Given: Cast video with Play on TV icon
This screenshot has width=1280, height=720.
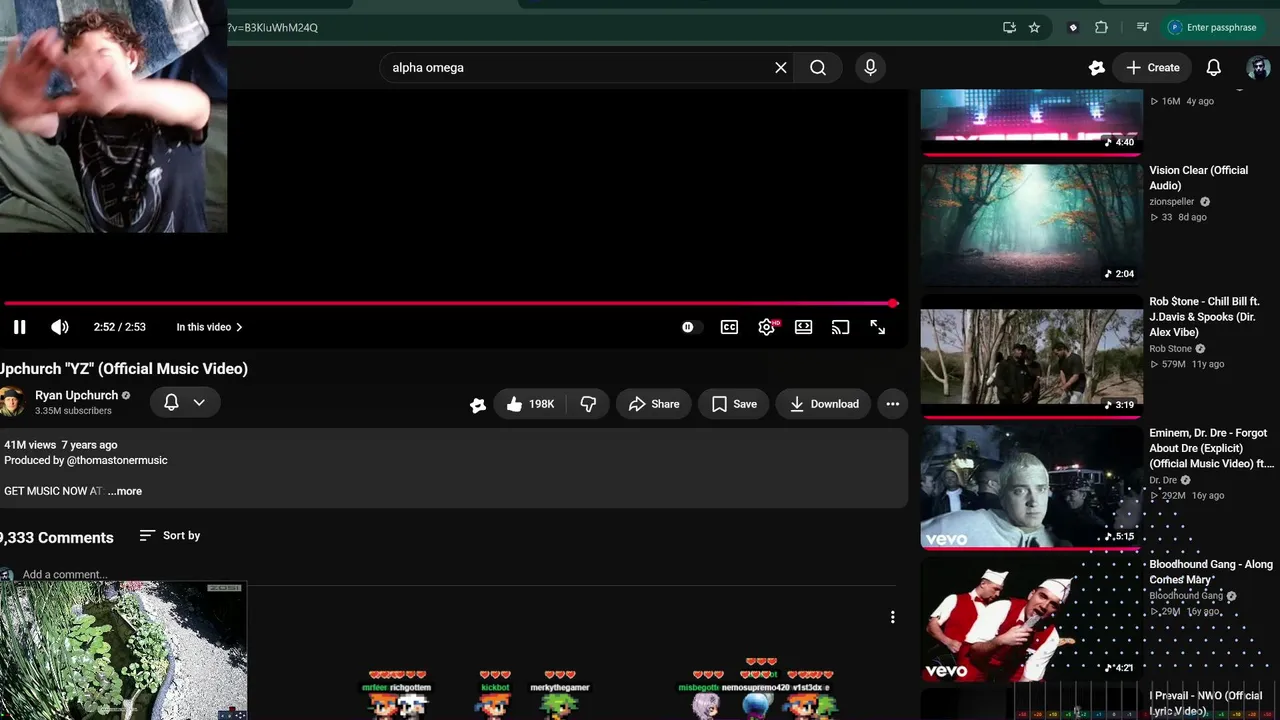Looking at the screenshot, I should tap(840, 327).
